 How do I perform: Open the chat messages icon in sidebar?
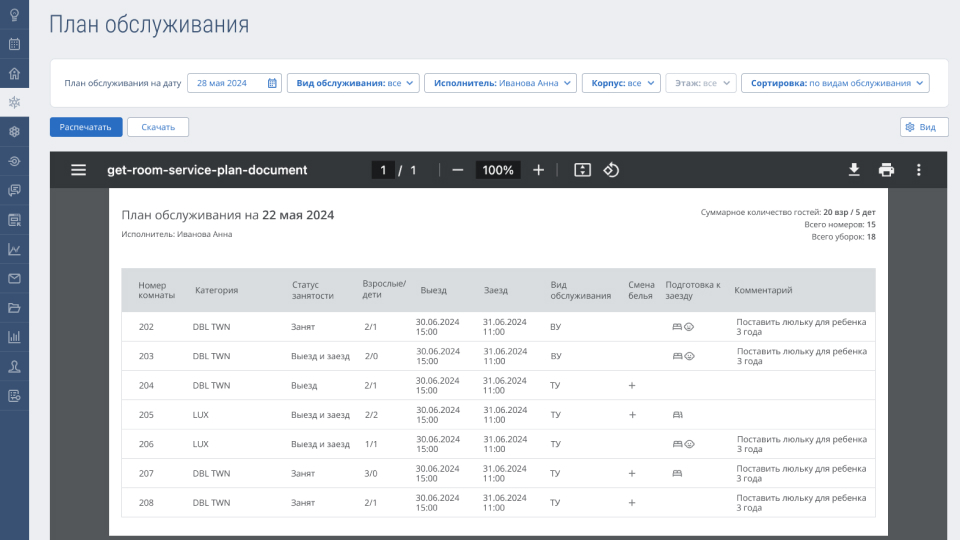tap(14, 190)
